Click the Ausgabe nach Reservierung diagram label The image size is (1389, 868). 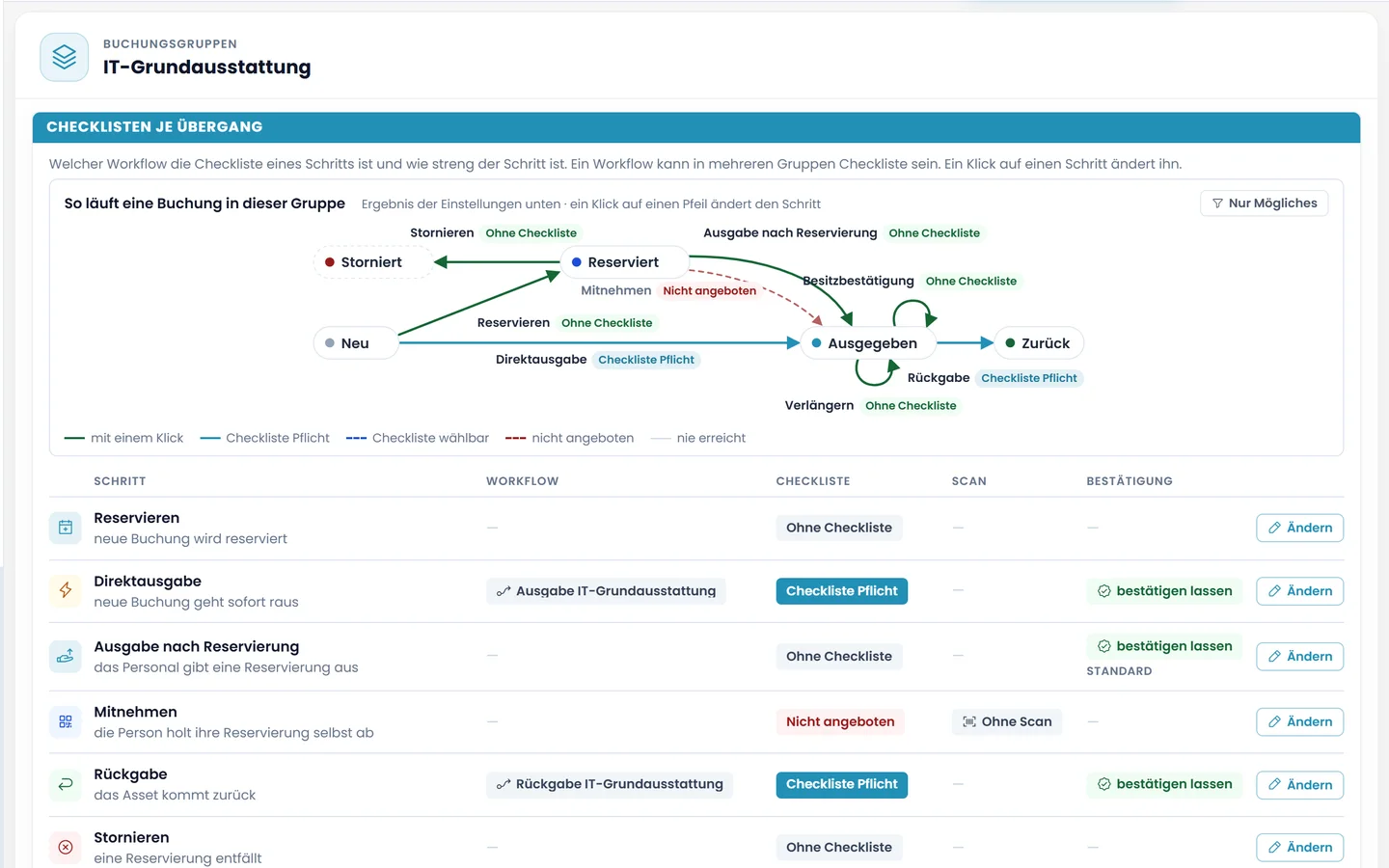[790, 232]
